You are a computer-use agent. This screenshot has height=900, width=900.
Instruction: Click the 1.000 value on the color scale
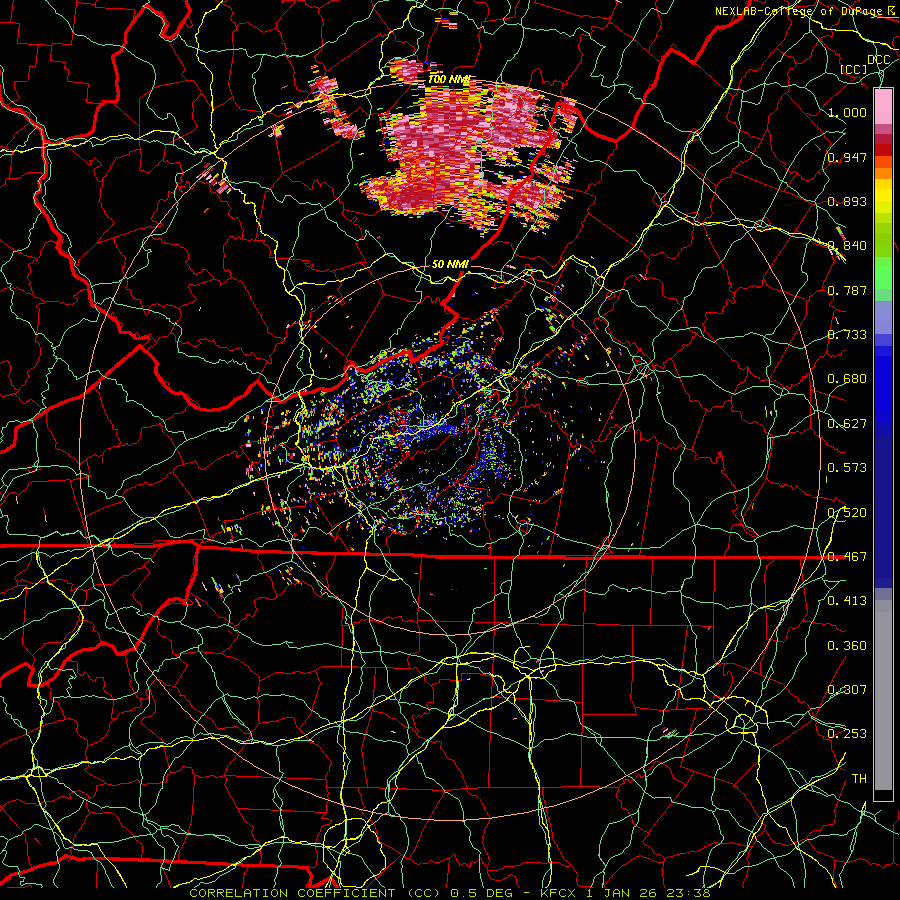click(x=847, y=112)
